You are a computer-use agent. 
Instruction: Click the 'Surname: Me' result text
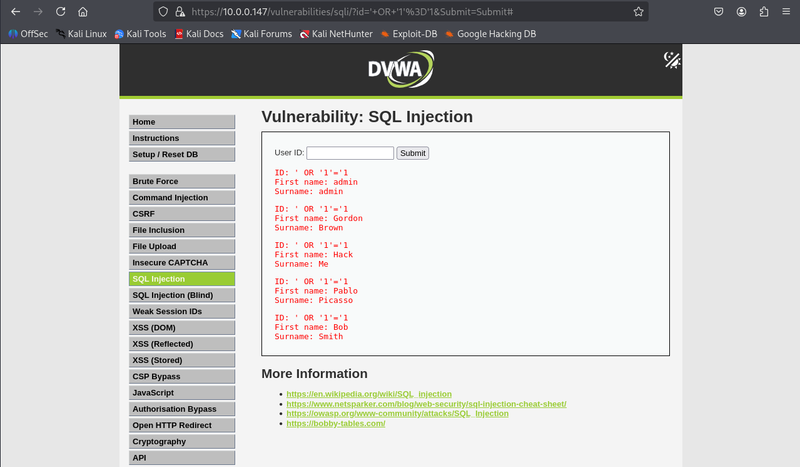(x=302, y=264)
